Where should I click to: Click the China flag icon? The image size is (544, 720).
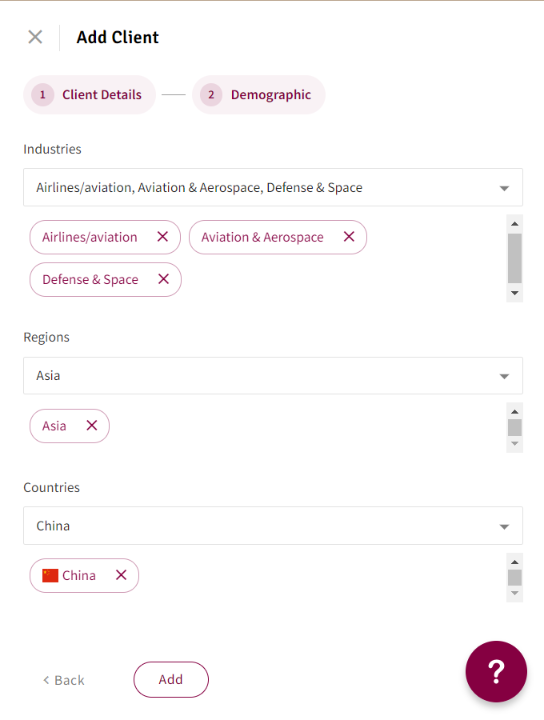tap(50, 575)
